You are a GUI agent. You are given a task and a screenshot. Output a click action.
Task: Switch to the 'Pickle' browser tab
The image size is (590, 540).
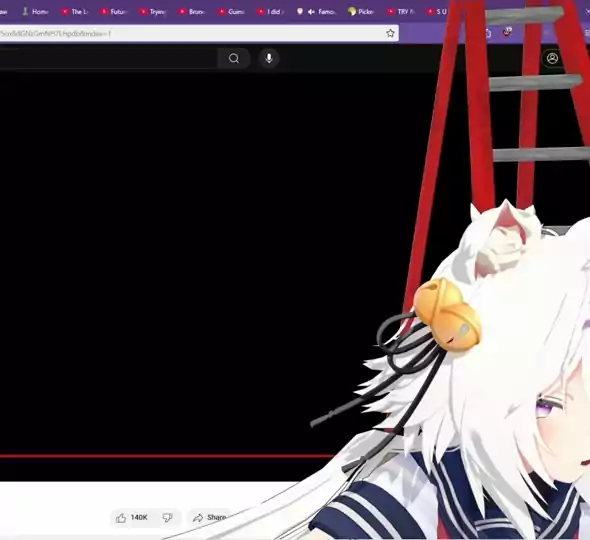point(361,12)
